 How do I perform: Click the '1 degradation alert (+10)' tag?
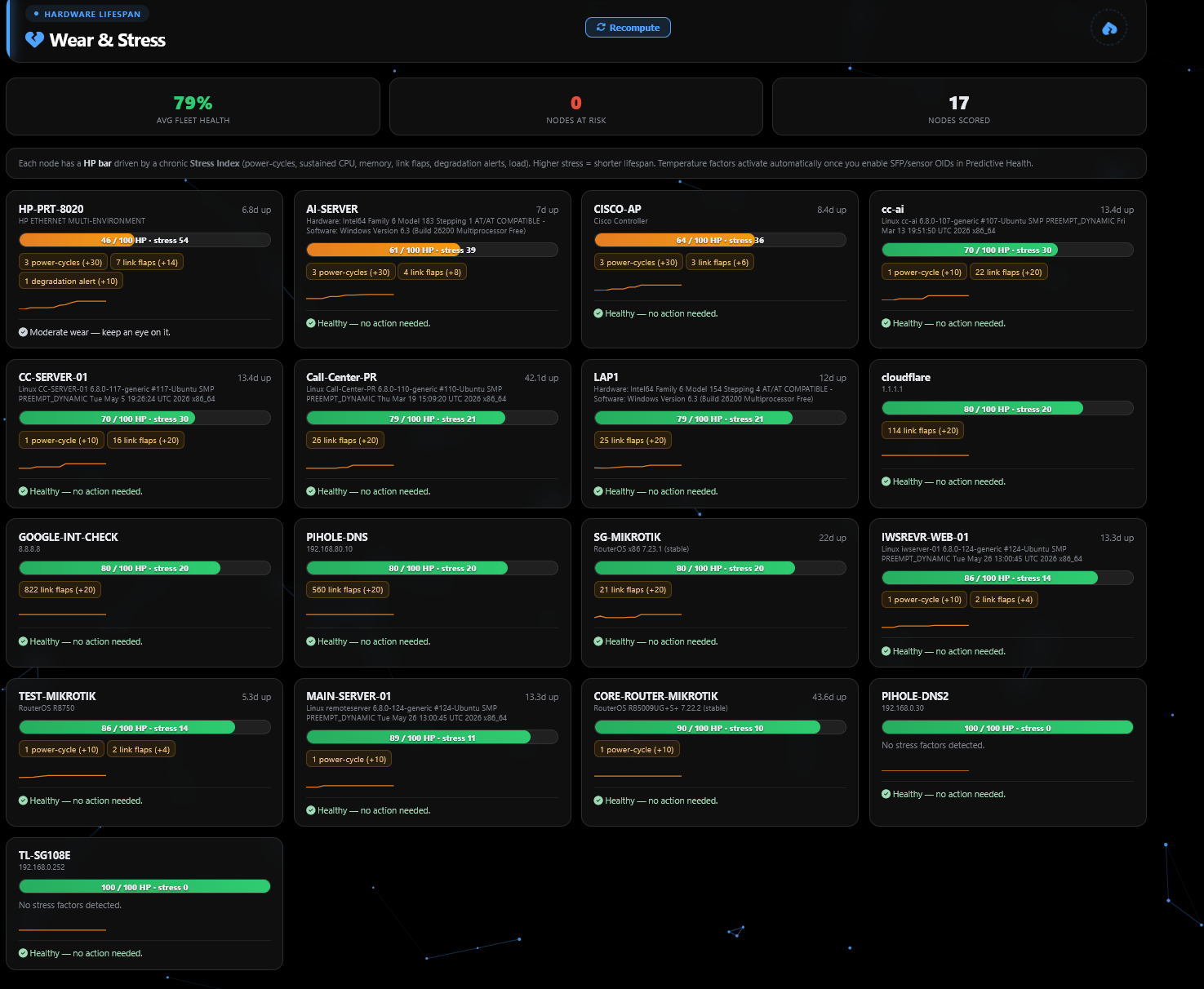pos(71,282)
